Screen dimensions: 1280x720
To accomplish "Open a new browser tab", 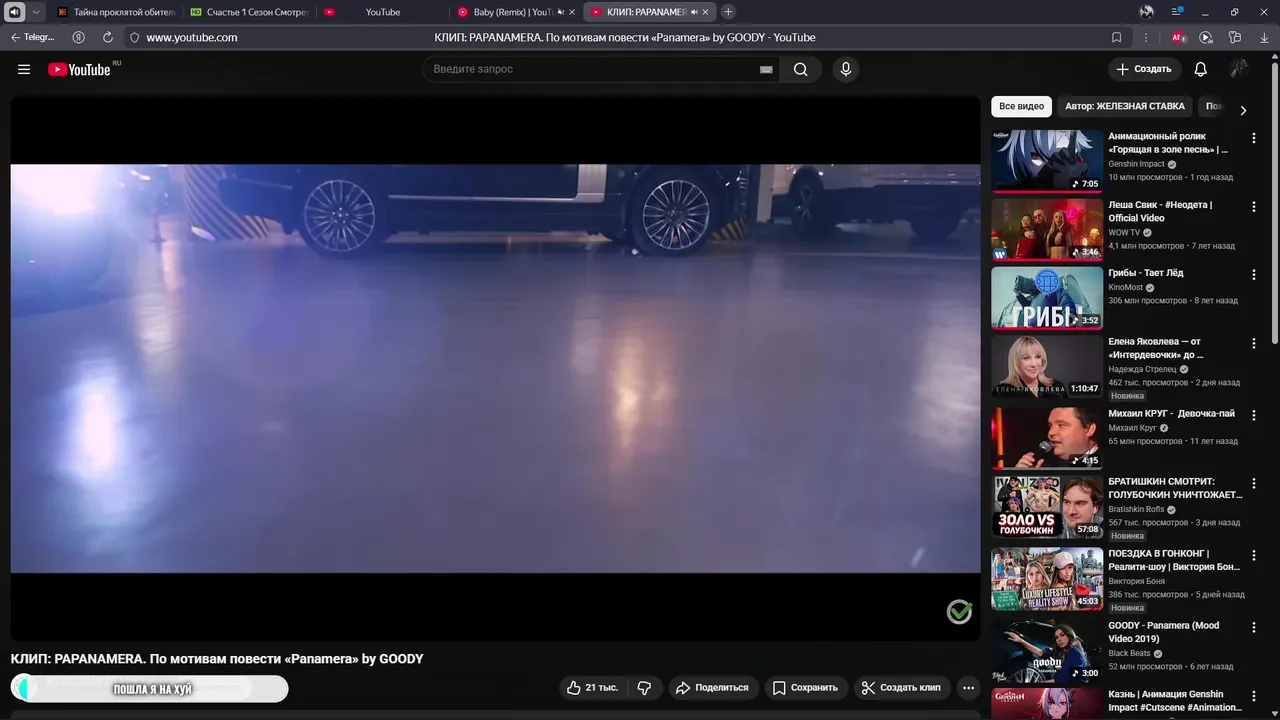I will (728, 12).
